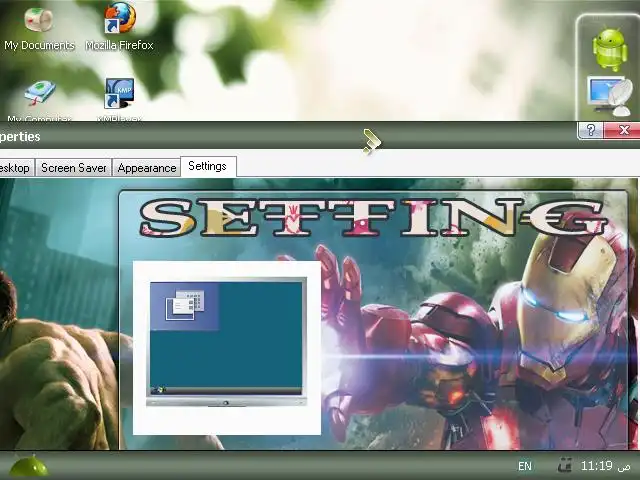
Task: Click the monitor preview thumbnail
Action: tap(227, 343)
